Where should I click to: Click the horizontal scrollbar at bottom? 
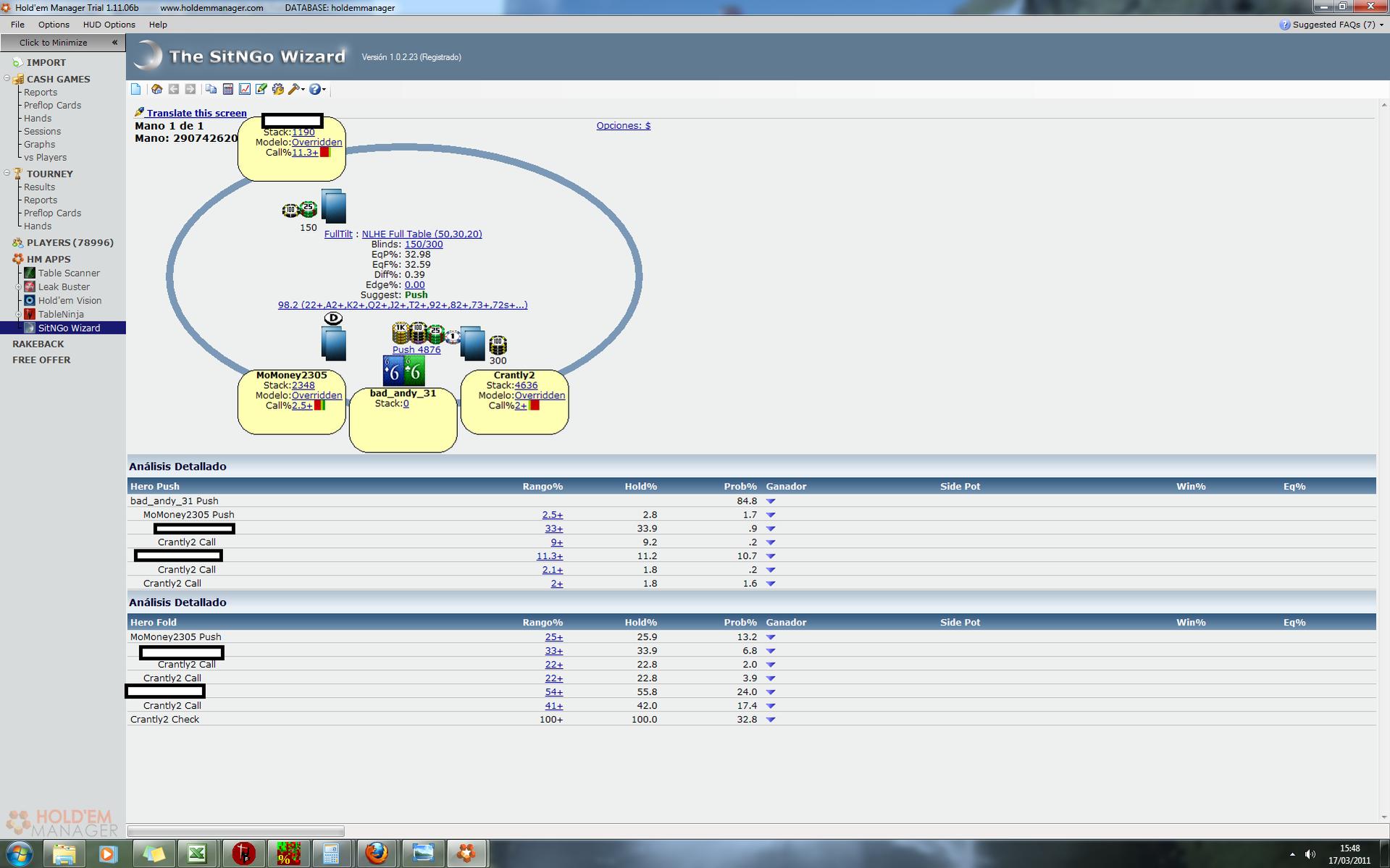pyautogui.click(x=236, y=831)
